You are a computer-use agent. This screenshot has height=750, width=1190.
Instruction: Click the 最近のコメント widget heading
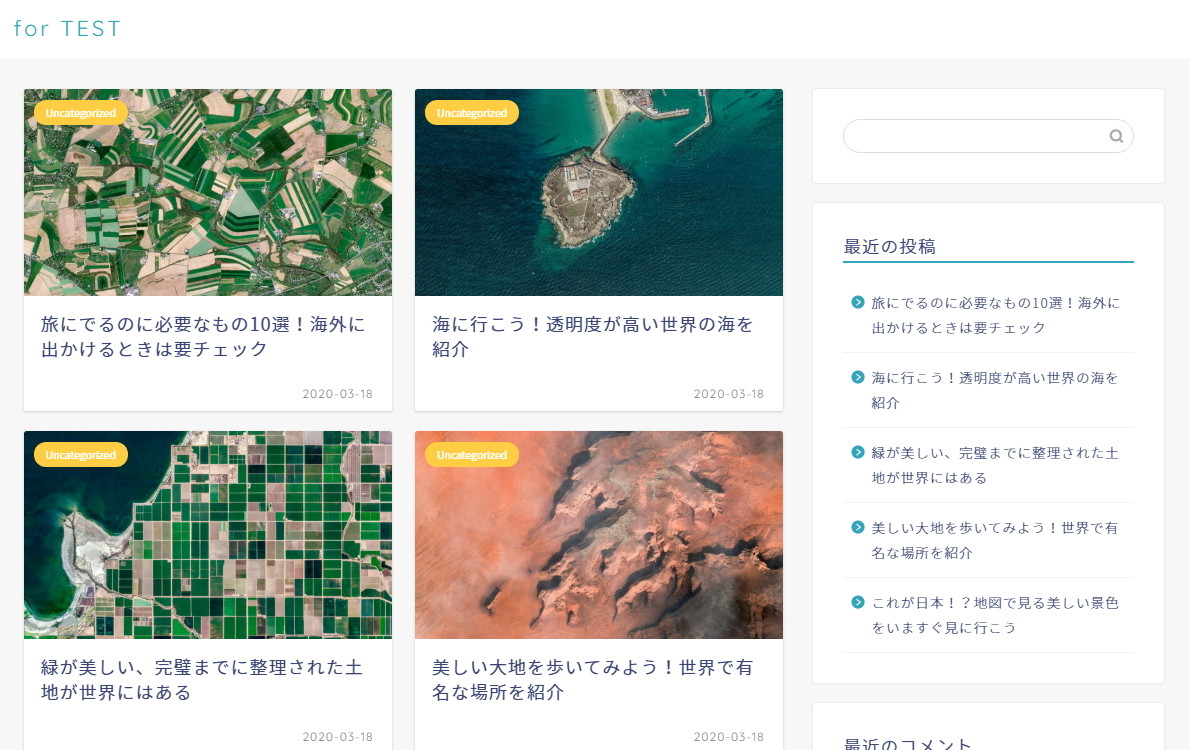[x=908, y=743]
